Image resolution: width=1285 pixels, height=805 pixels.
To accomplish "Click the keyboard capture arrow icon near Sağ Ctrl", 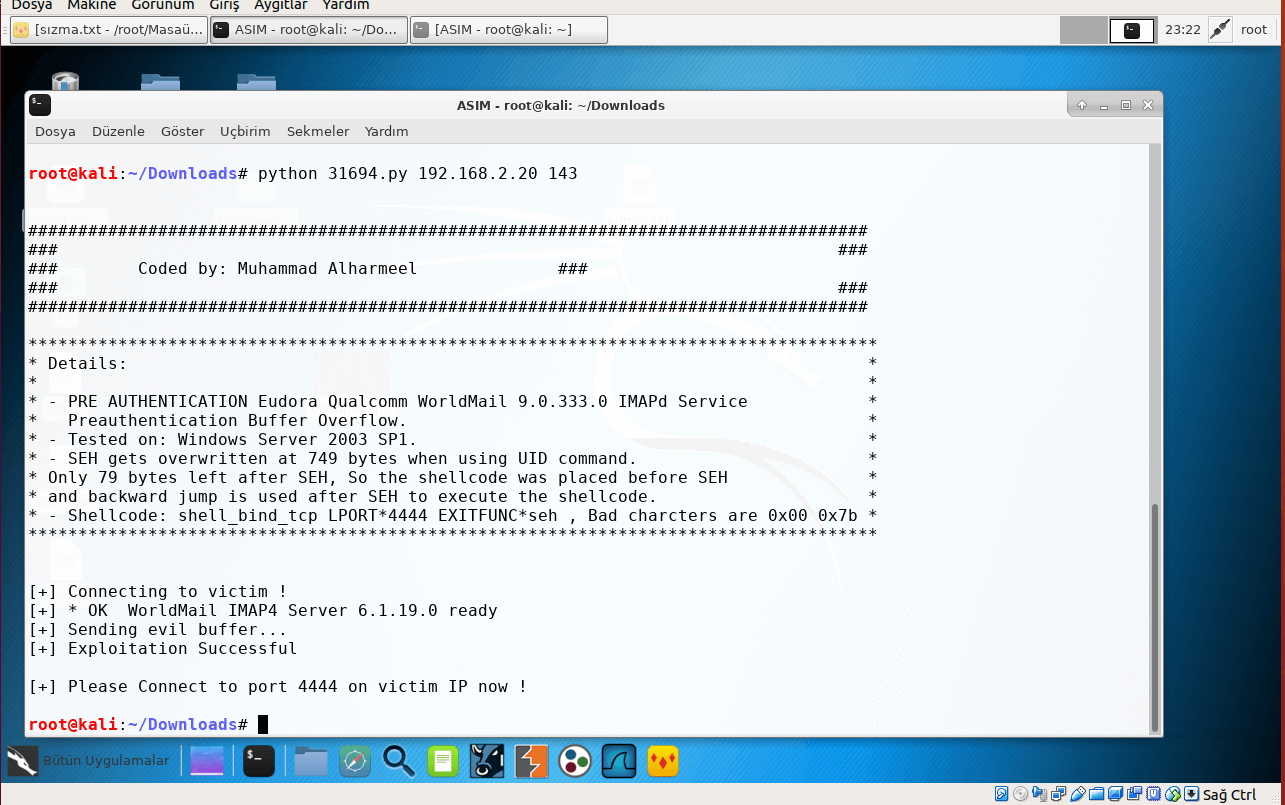I will (1192, 794).
